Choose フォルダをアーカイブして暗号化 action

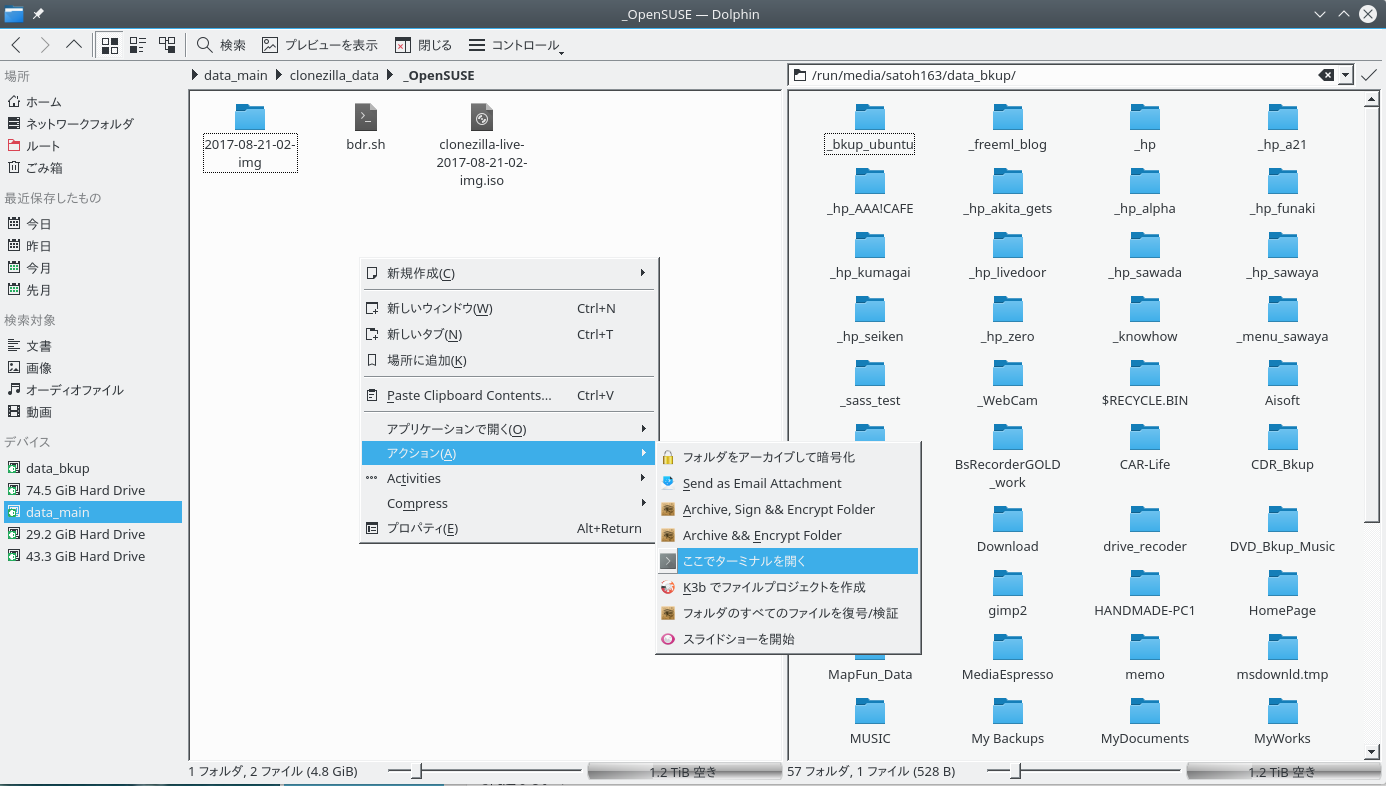787,457
